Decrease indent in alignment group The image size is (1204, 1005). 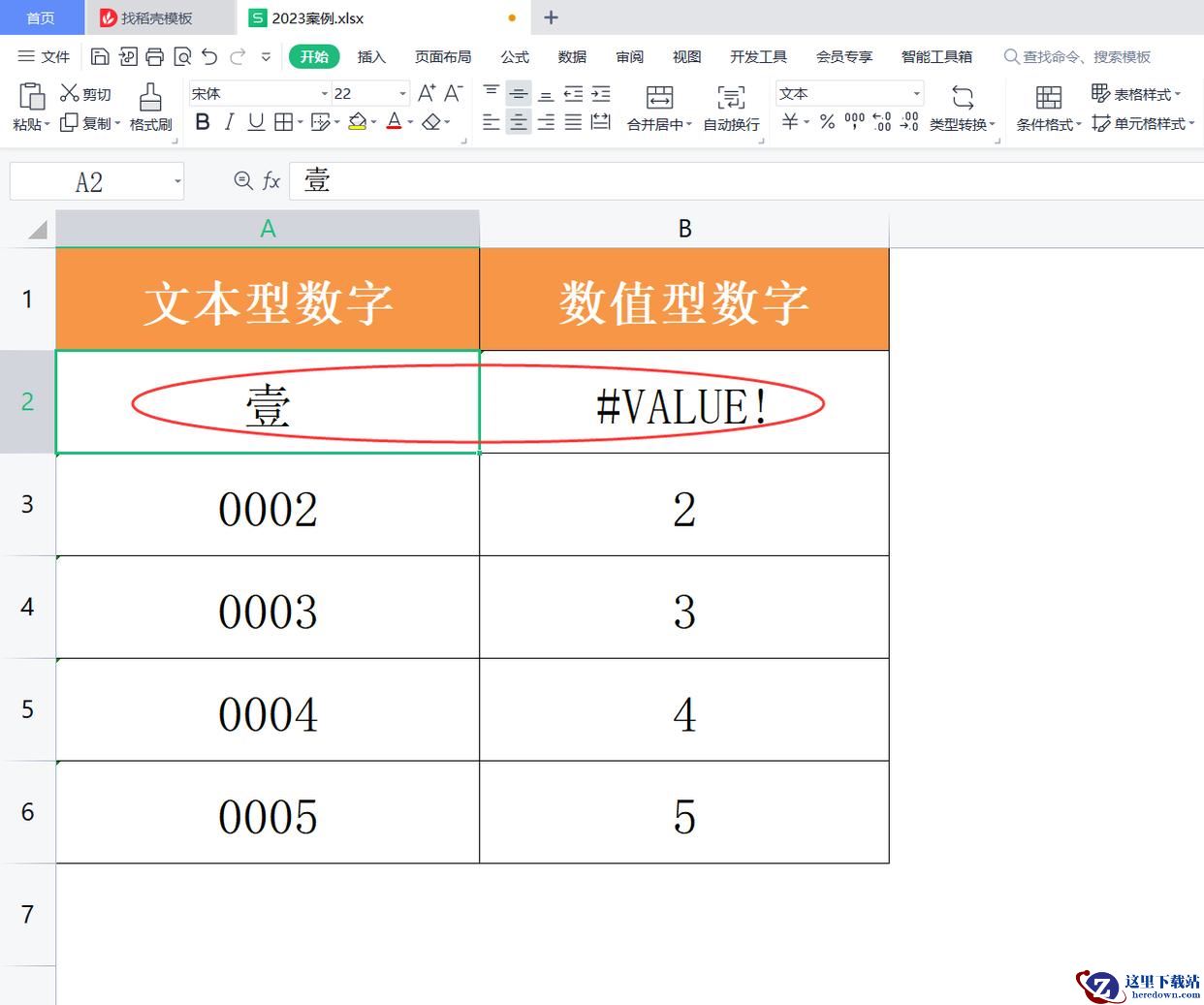(574, 94)
